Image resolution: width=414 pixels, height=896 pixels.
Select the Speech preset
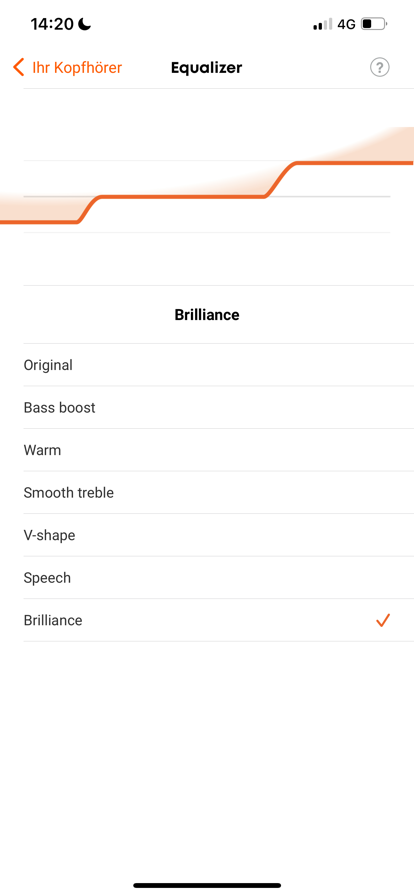tap(218, 578)
